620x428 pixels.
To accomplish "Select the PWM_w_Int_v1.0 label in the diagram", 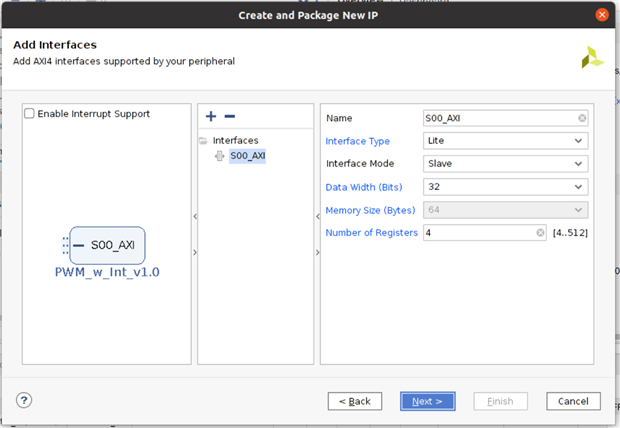I will (107, 272).
